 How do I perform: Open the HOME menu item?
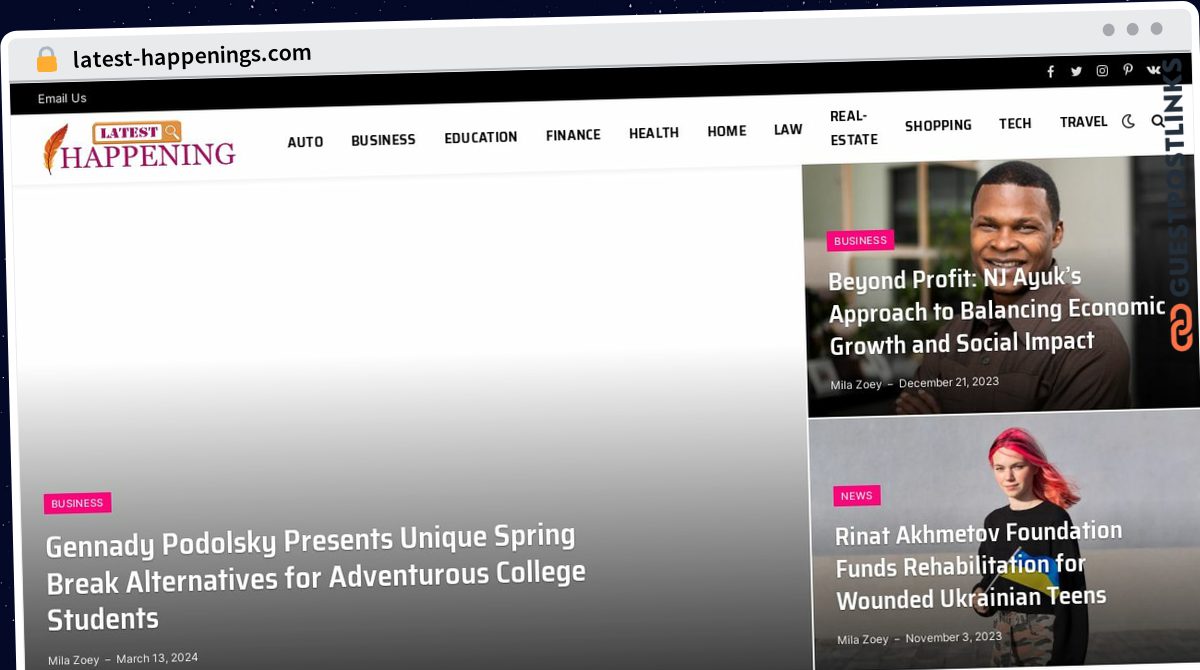[727, 131]
